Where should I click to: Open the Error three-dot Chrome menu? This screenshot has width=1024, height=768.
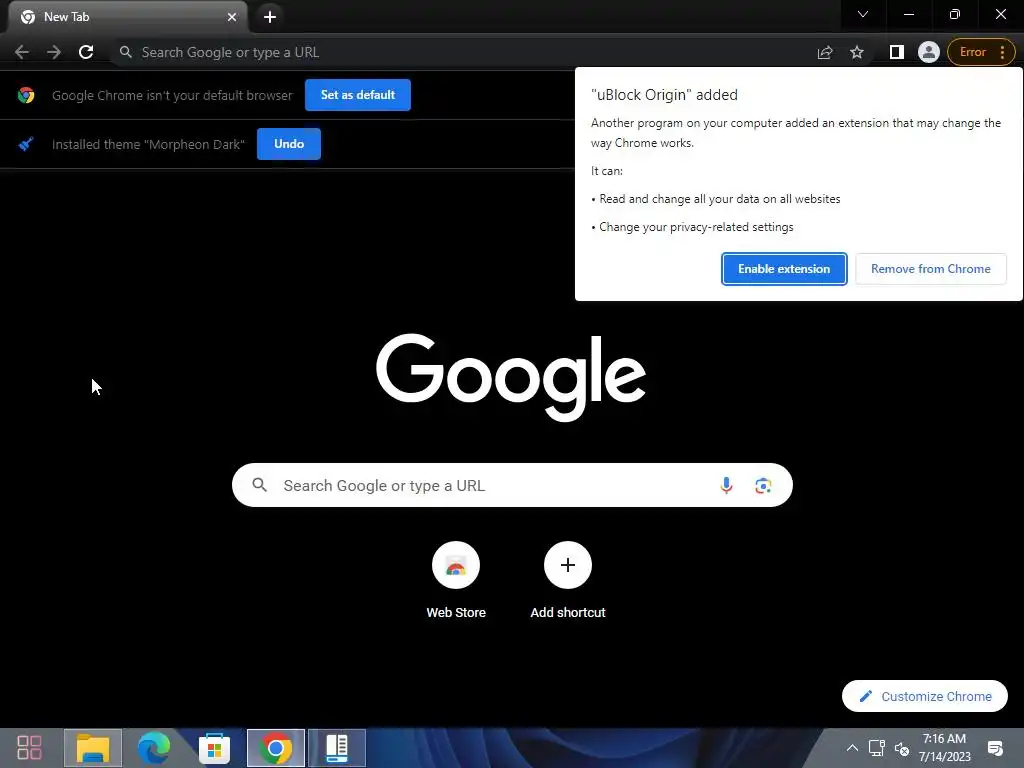[x=981, y=52]
